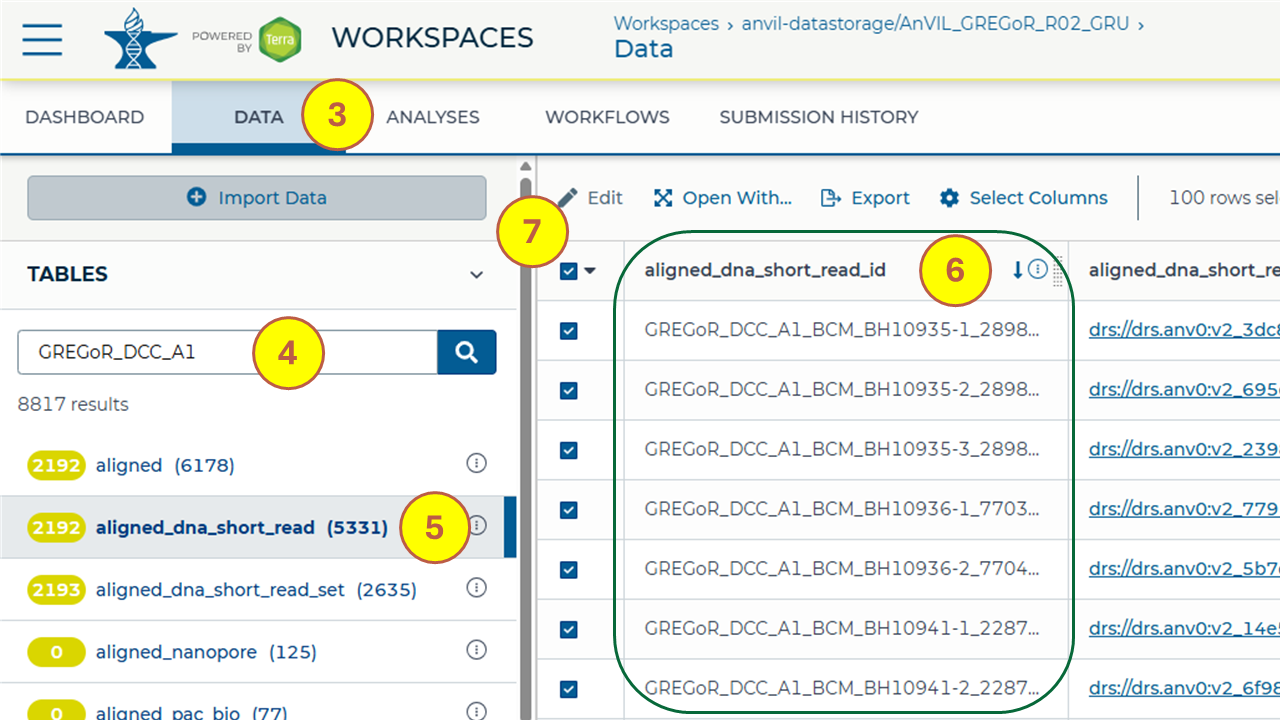Collapse the TABLES section chevron
Viewport: 1280px width, 720px height.
477,275
